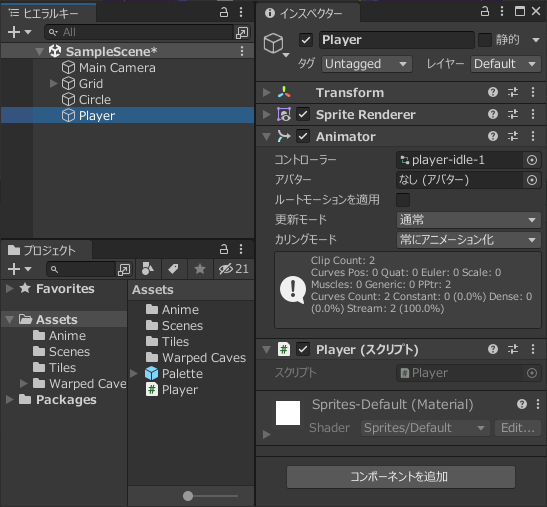Open Sprites-Default material help
The height and width of the screenshot is (507, 547).
pos(522,404)
